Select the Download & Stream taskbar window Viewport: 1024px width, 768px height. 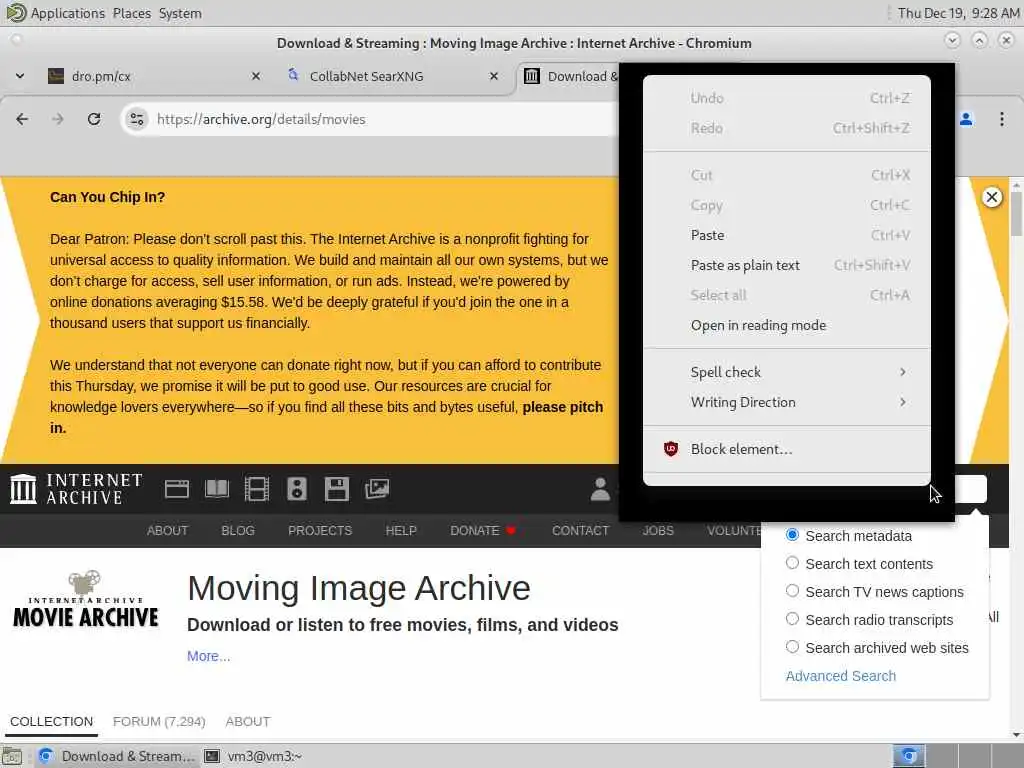point(116,756)
